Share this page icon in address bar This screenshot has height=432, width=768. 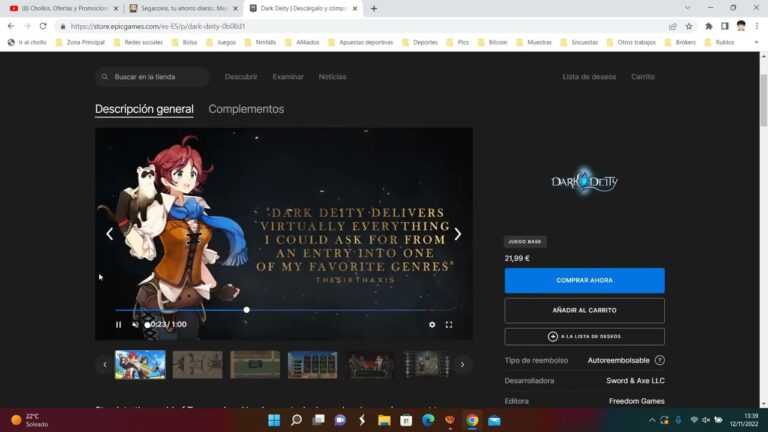click(672, 26)
